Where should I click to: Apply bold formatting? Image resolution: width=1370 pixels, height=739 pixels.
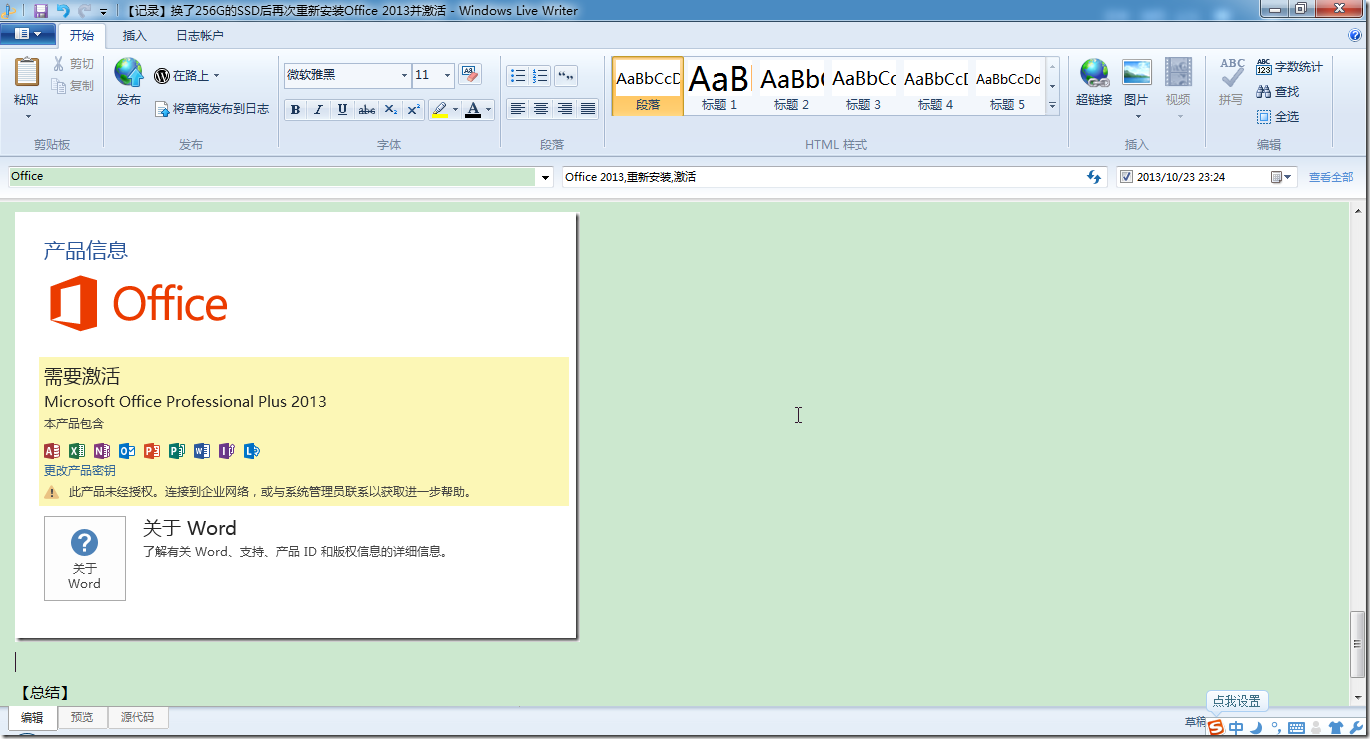[295, 109]
